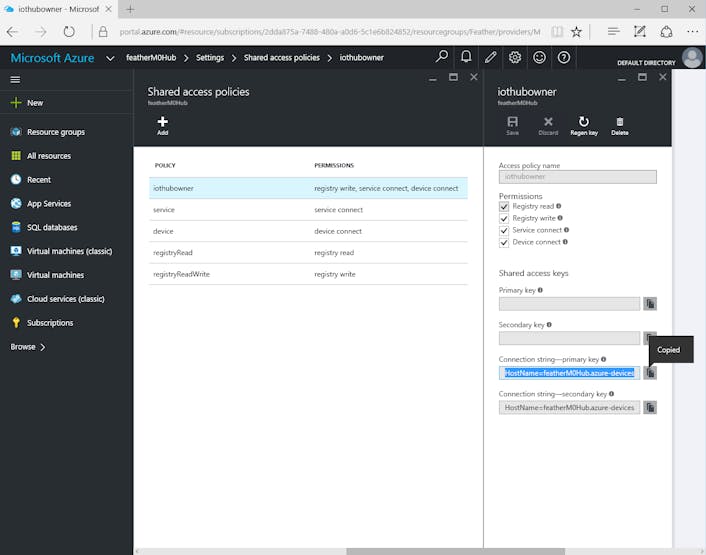Open portal settings gear

[x=515, y=57]
